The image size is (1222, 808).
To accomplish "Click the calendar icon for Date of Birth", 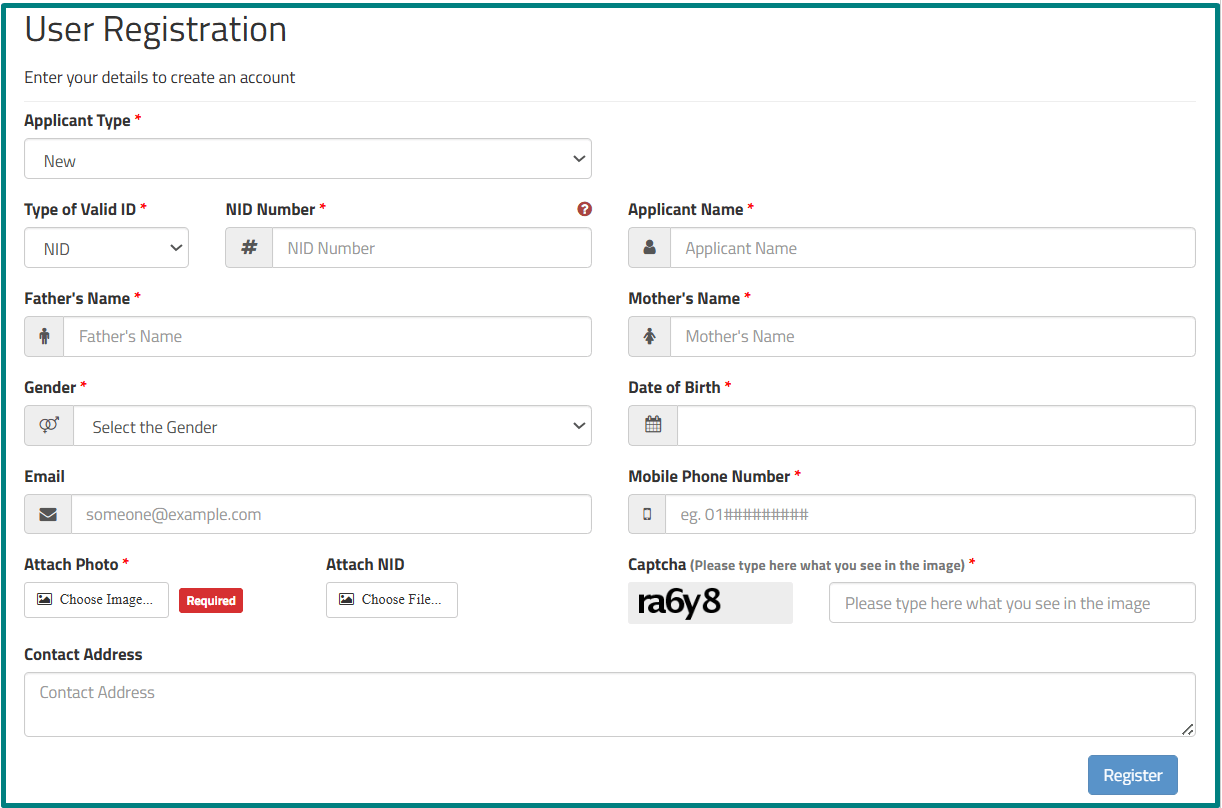I will point(652,425).
